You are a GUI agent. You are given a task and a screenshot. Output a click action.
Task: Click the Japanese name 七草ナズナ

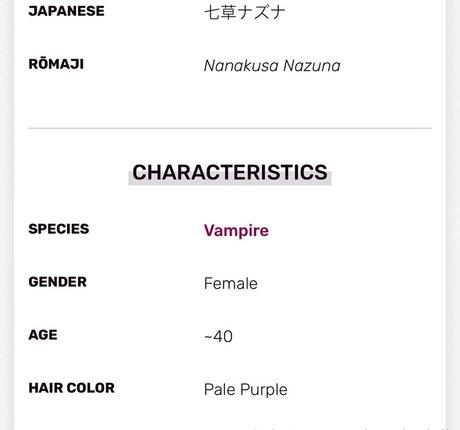pyautogui.click(x=245, y=13)
